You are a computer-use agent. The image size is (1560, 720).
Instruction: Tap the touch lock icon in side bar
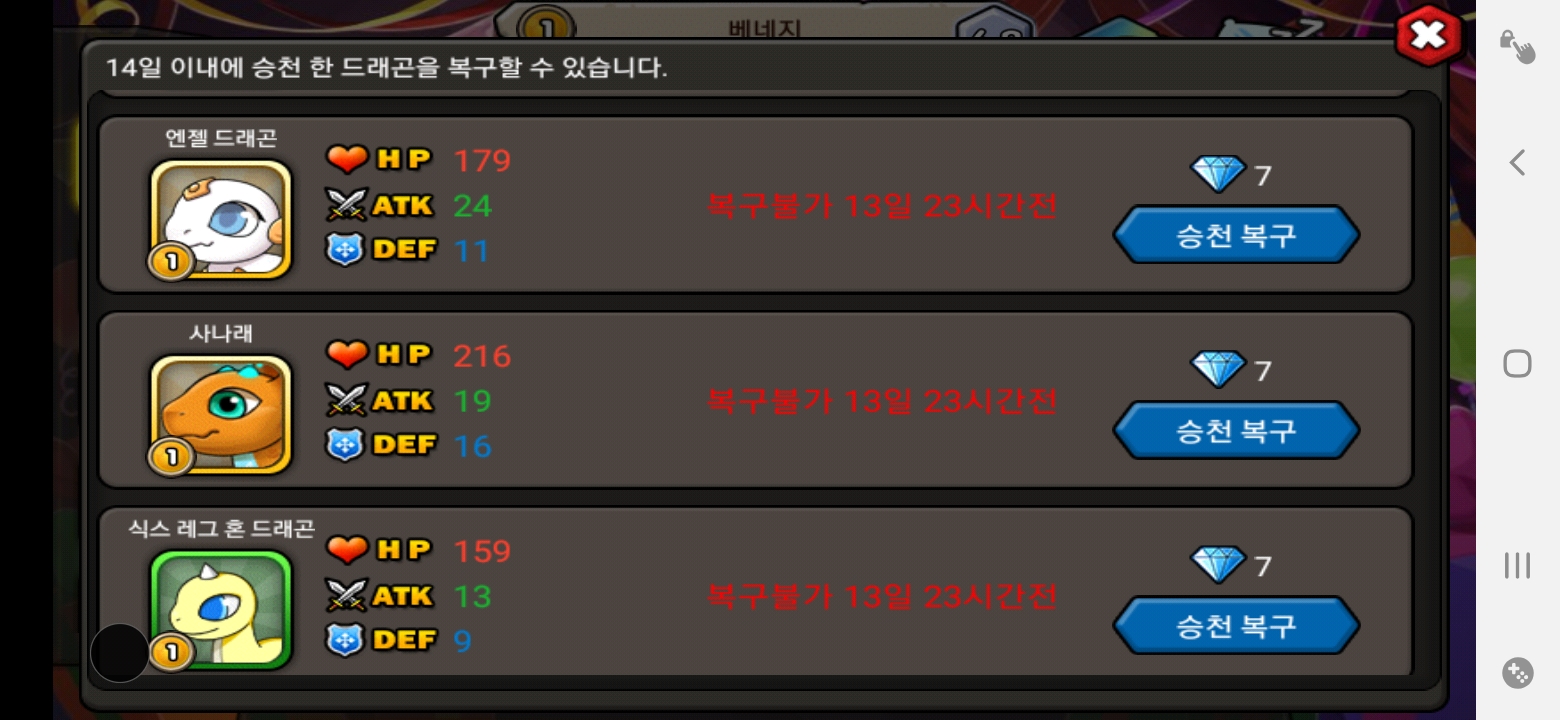1517,45
